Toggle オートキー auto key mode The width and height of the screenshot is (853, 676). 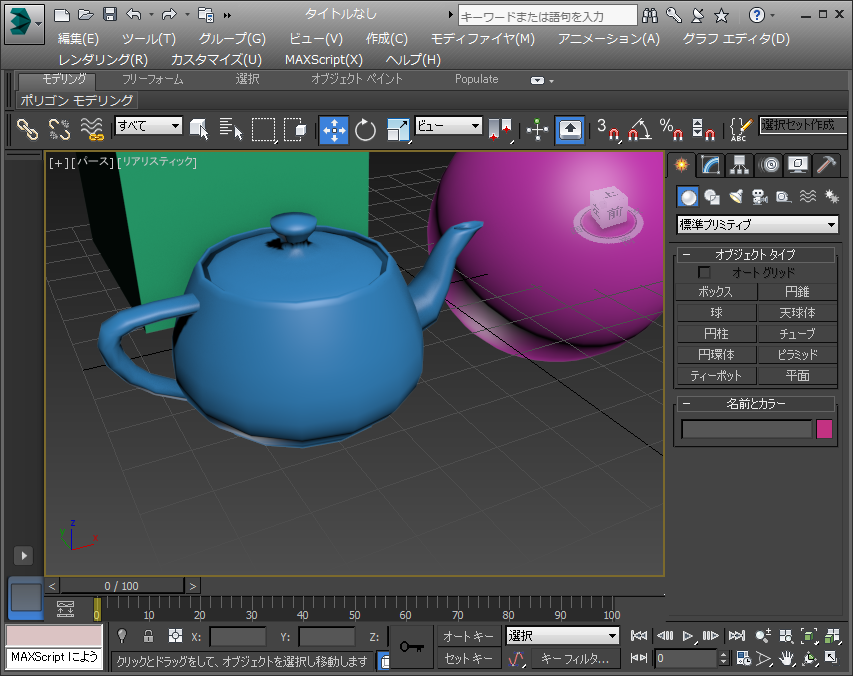468,636
